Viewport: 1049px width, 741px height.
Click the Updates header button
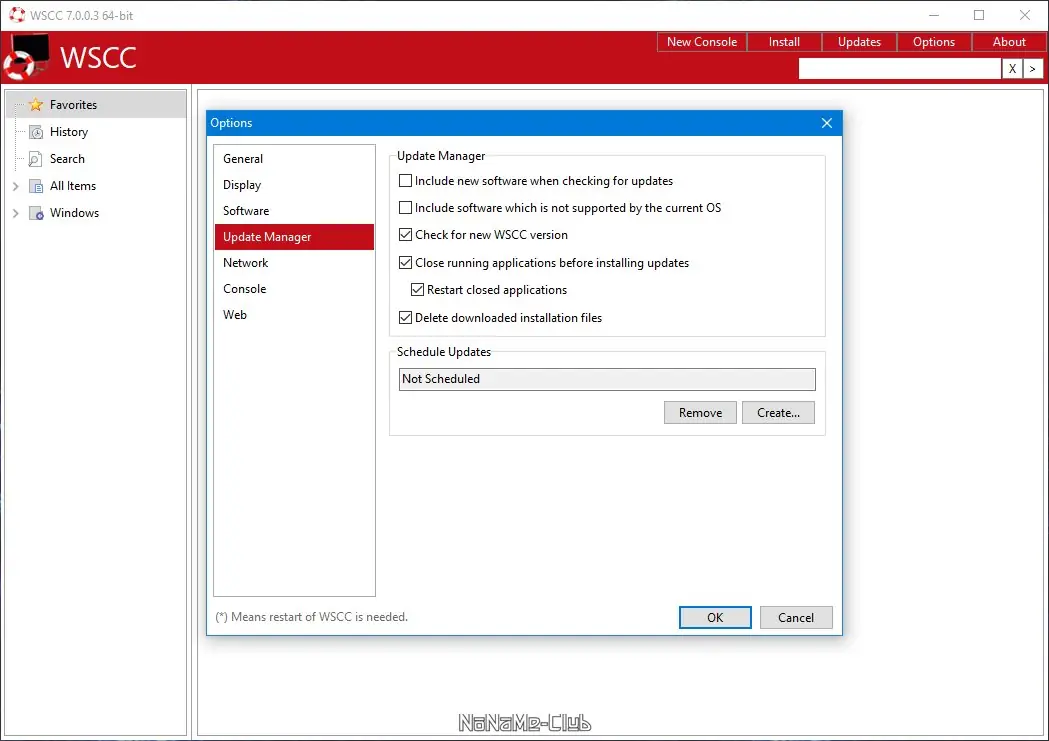tap(859, 42)
